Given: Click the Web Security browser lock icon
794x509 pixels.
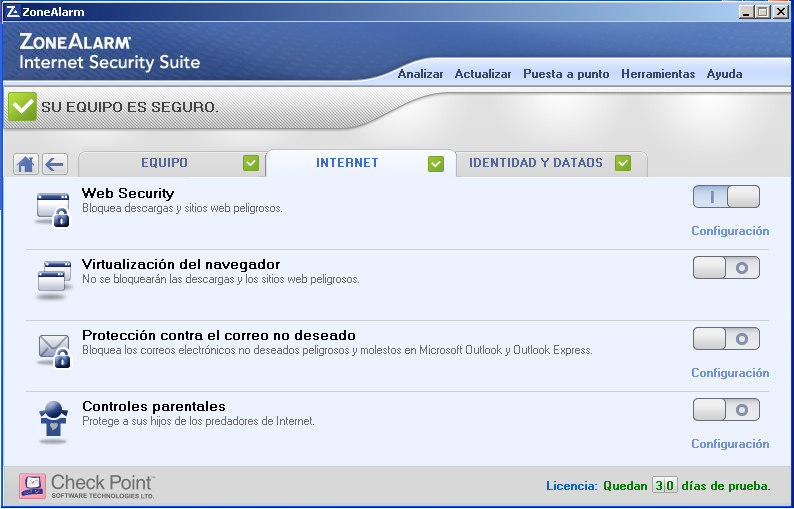Looking at the screenshot, I should (53, 209).
